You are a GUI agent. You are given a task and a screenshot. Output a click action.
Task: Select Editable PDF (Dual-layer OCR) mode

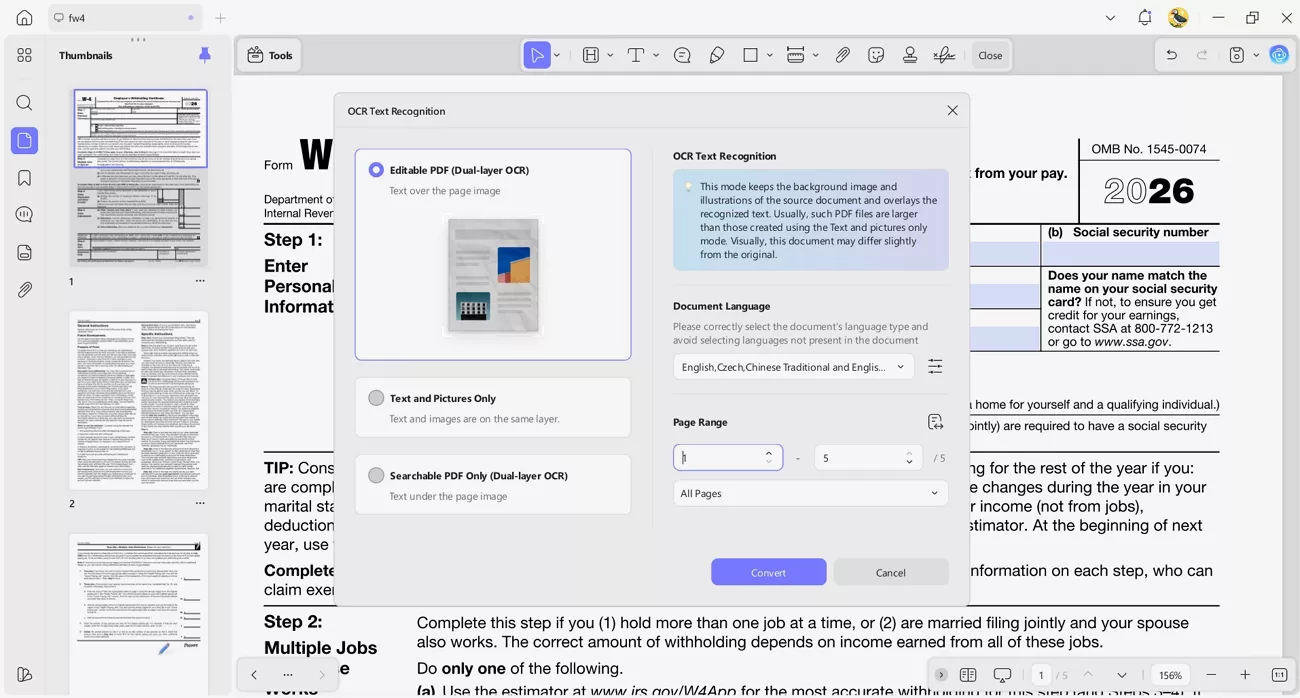[x=376, y=169]
